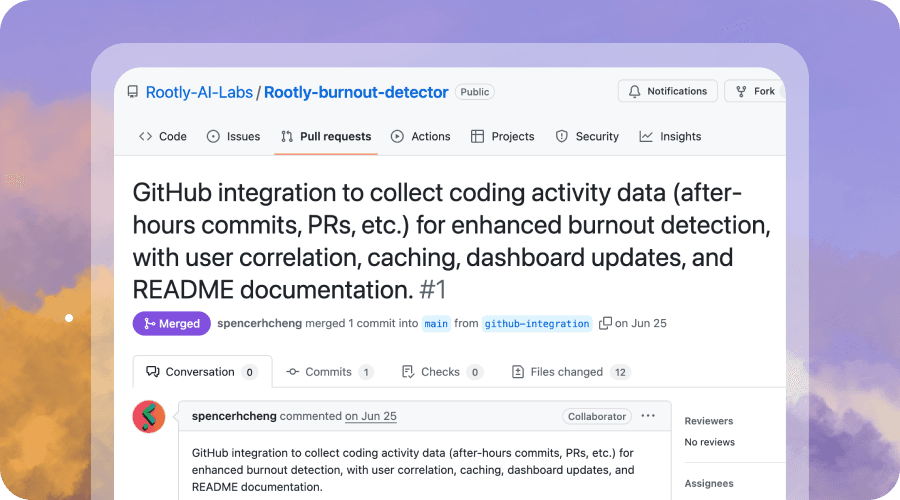Open the Actions tab
This screenshot has height=500, width=900.
click(x=420, y=136)
